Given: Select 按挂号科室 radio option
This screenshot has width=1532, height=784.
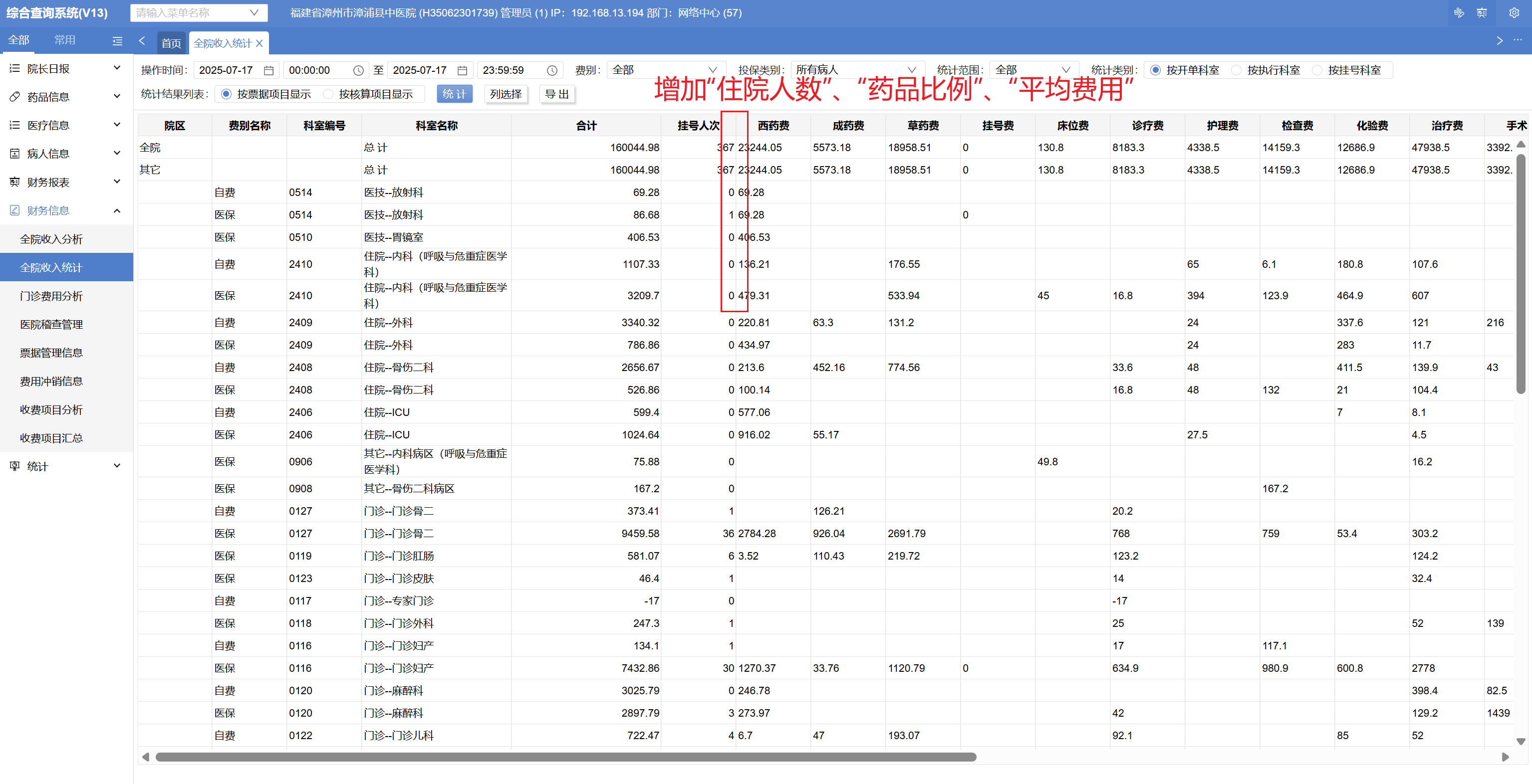Looking at the screenshot, I should pos(1317,70).
